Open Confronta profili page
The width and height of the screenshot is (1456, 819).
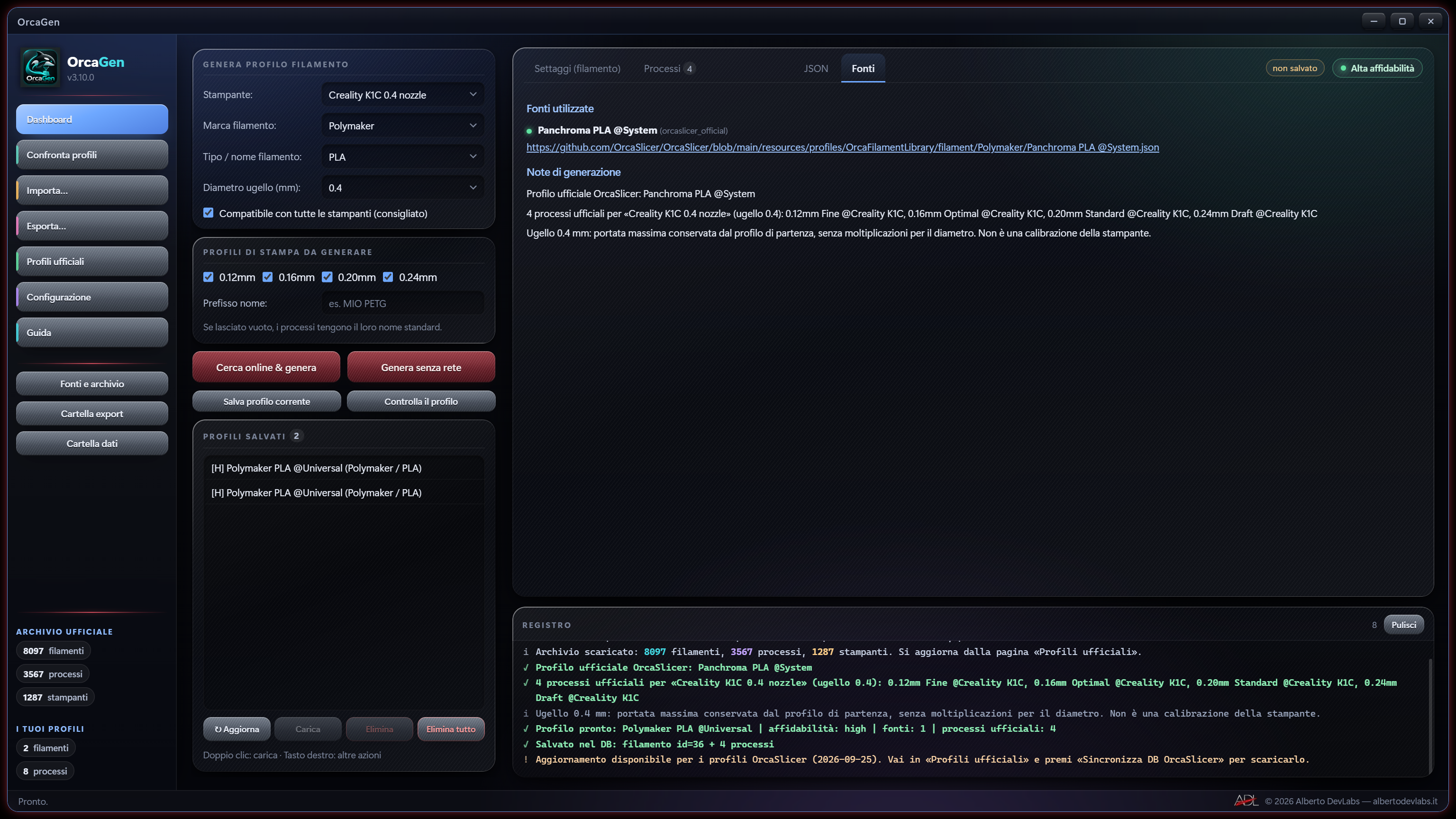(92, 155)
